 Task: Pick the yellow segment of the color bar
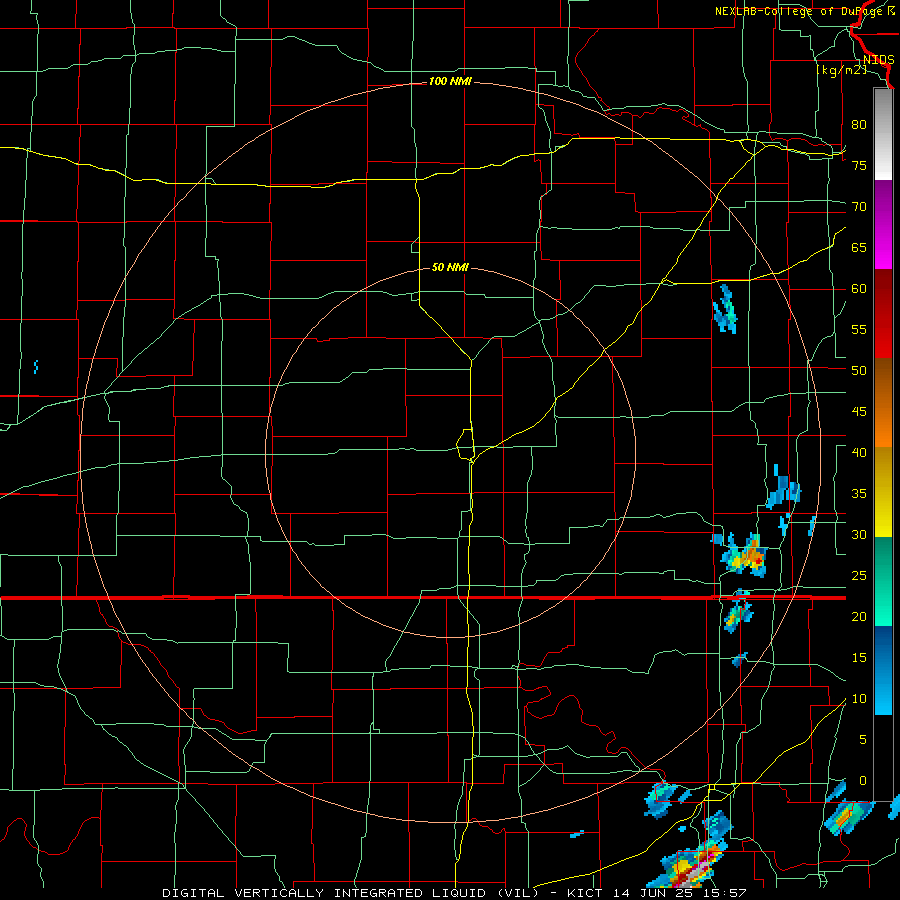[883, 492]
